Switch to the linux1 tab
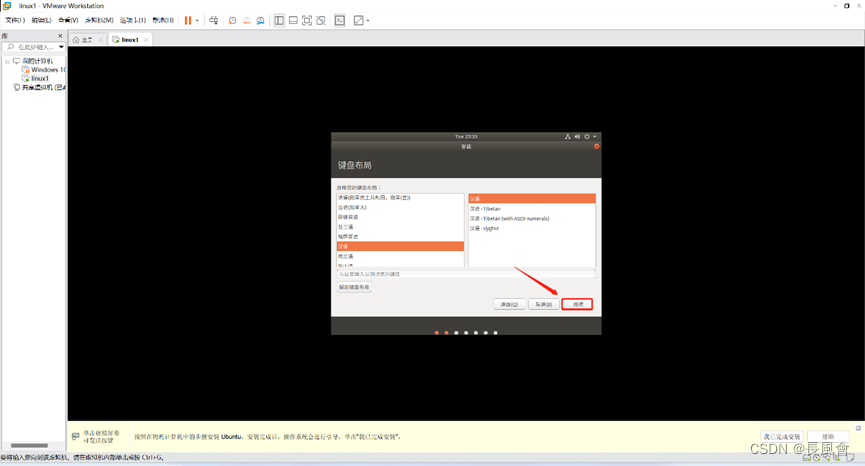This screenshot has height=466, width=865. click(126, 40)
